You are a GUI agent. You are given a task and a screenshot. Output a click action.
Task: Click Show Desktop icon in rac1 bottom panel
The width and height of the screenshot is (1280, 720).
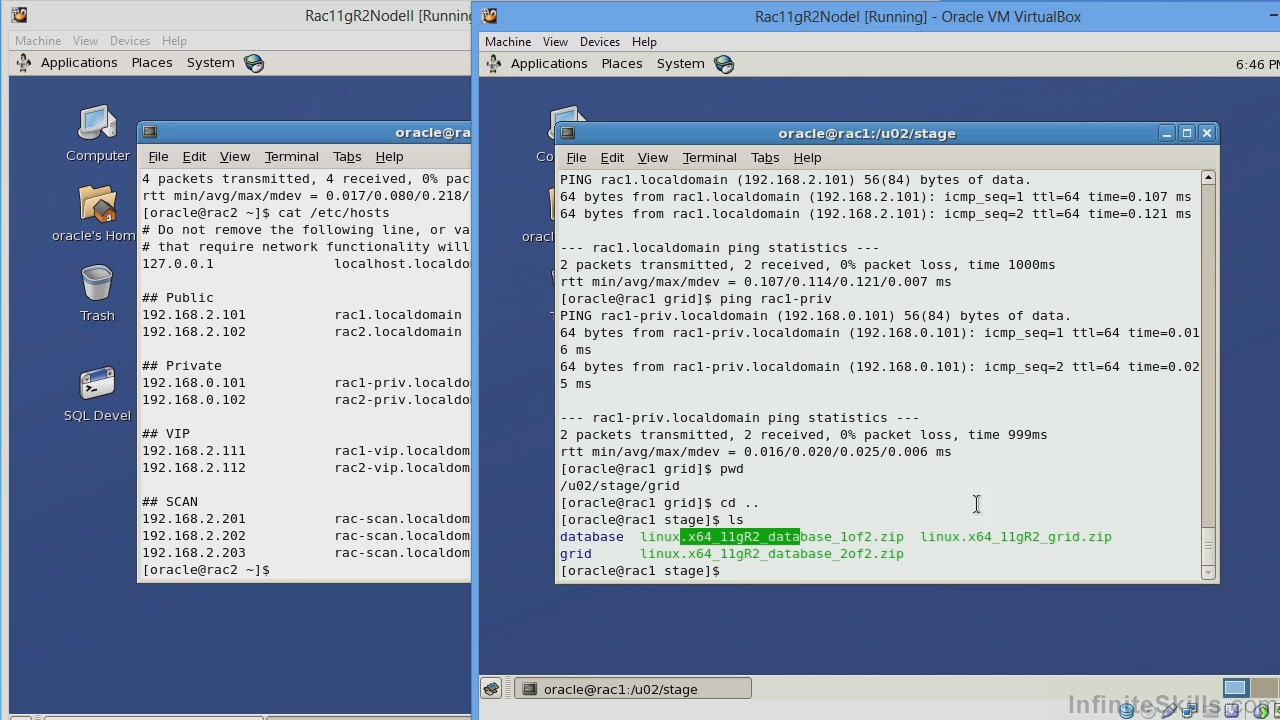click(491, 689)
